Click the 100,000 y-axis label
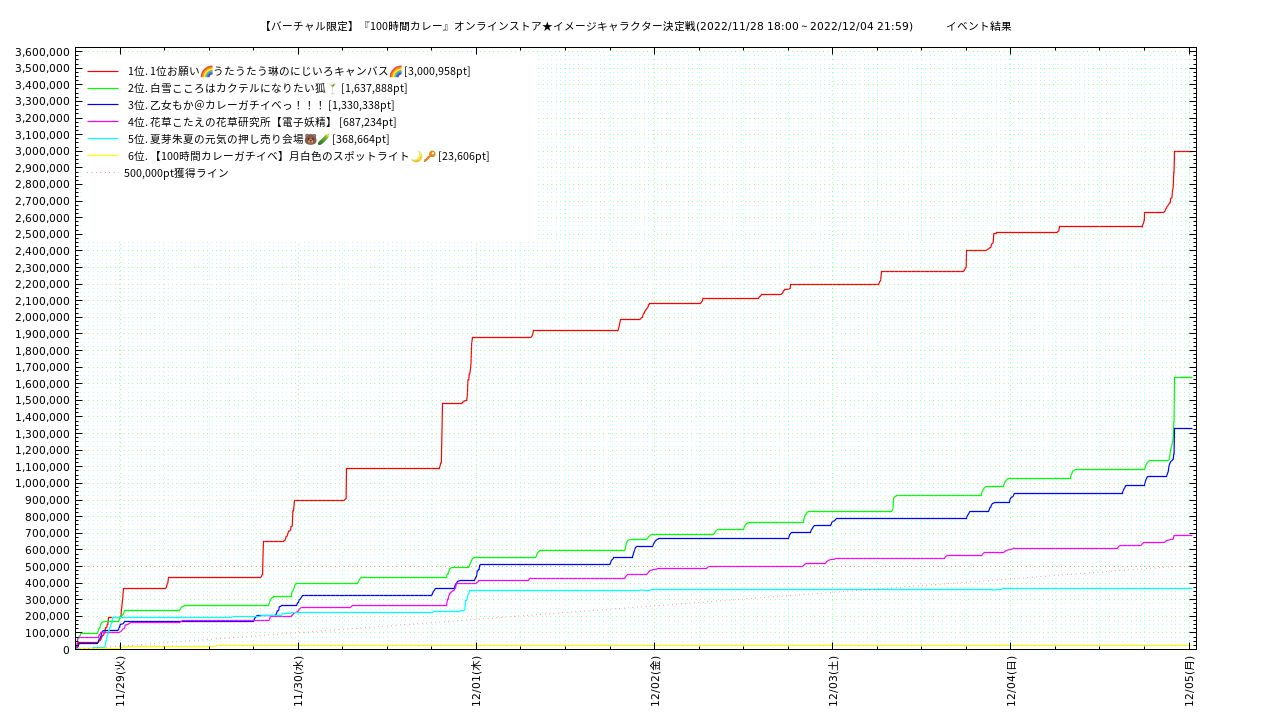1280x720 pixels. pos(48,633)
